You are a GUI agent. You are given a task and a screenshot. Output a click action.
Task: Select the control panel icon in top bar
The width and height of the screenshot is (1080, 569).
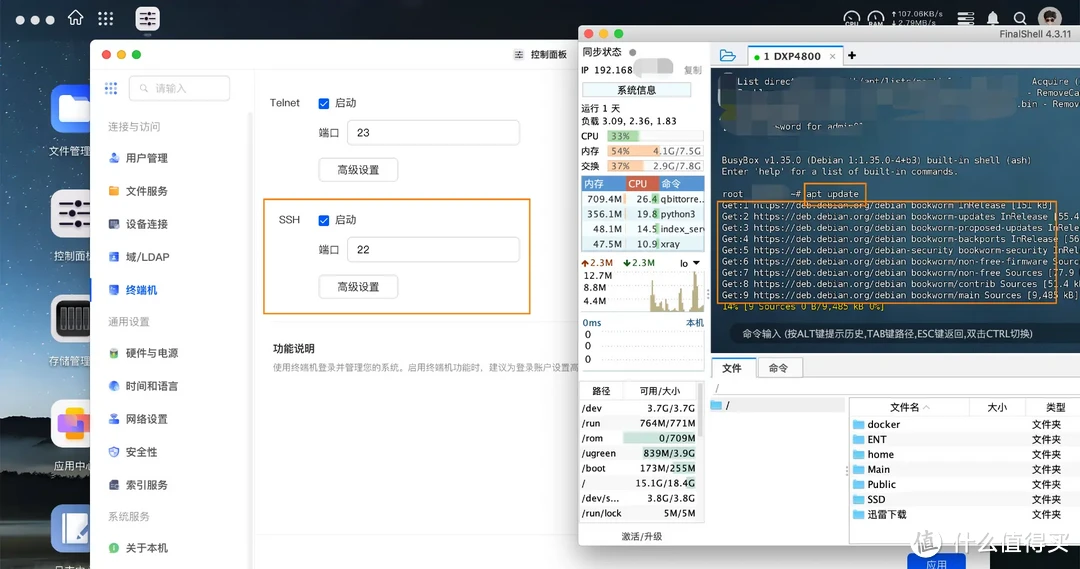[147, 19]
